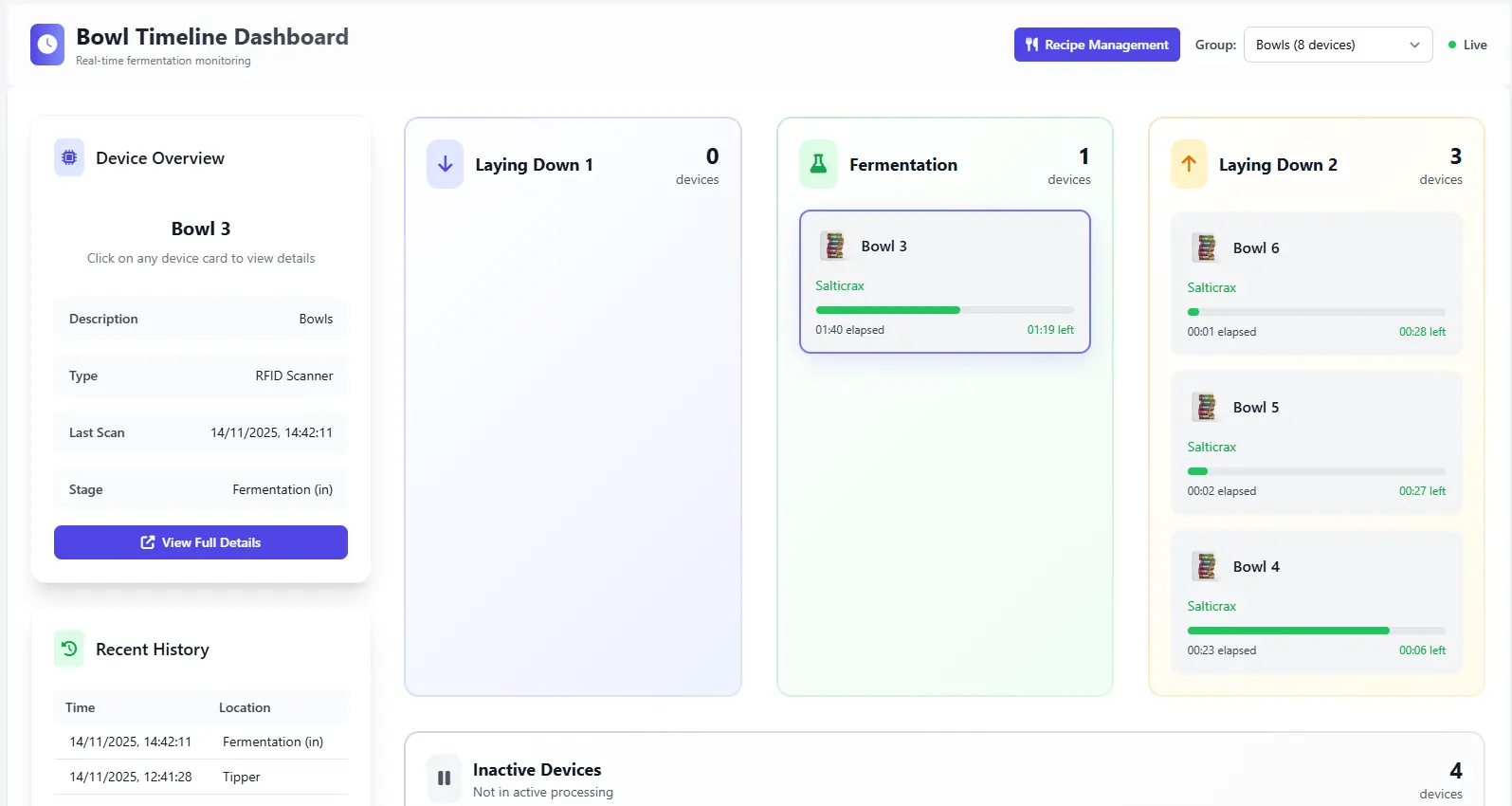Click the Description row value 'Bowls'
1512x806 pixels.
coord(316,319)
